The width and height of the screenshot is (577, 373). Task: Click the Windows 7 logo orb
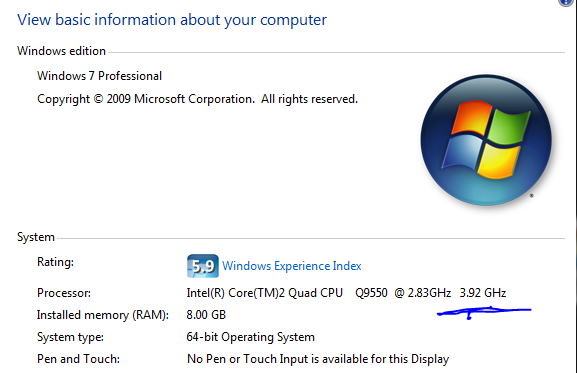[486, 140]
